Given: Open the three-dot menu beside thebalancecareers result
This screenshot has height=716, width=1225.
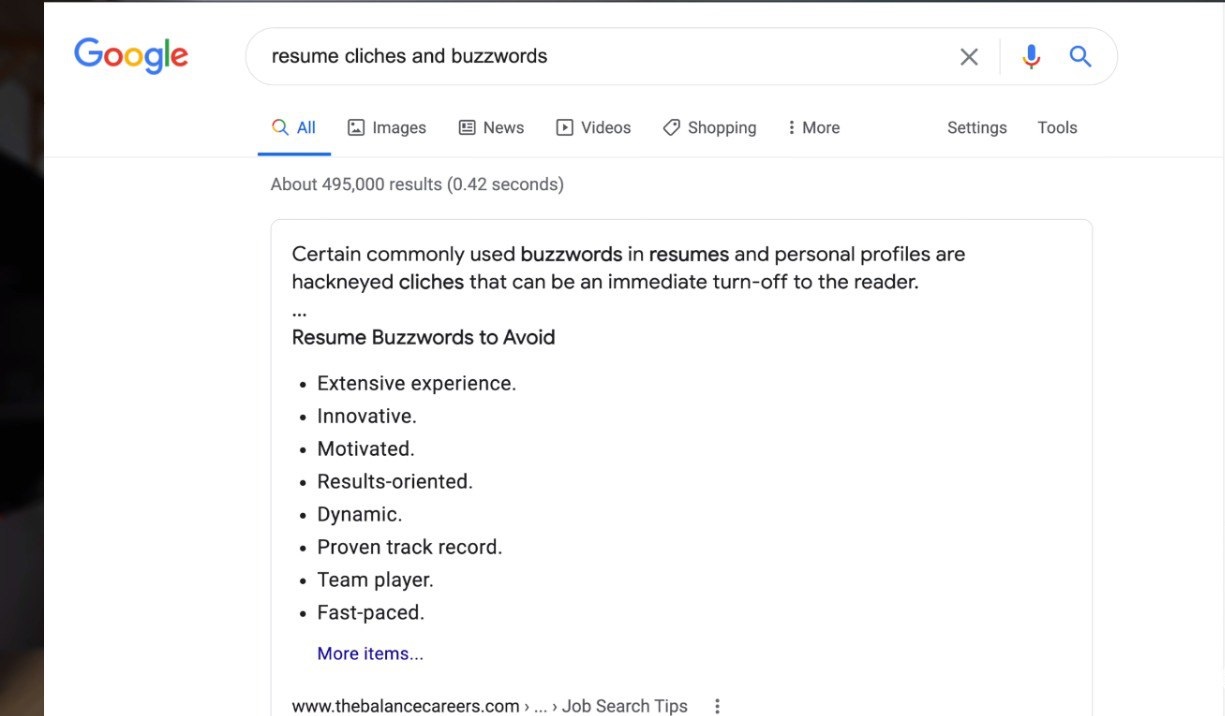Looking at the screenshot, I should (717, 706).
